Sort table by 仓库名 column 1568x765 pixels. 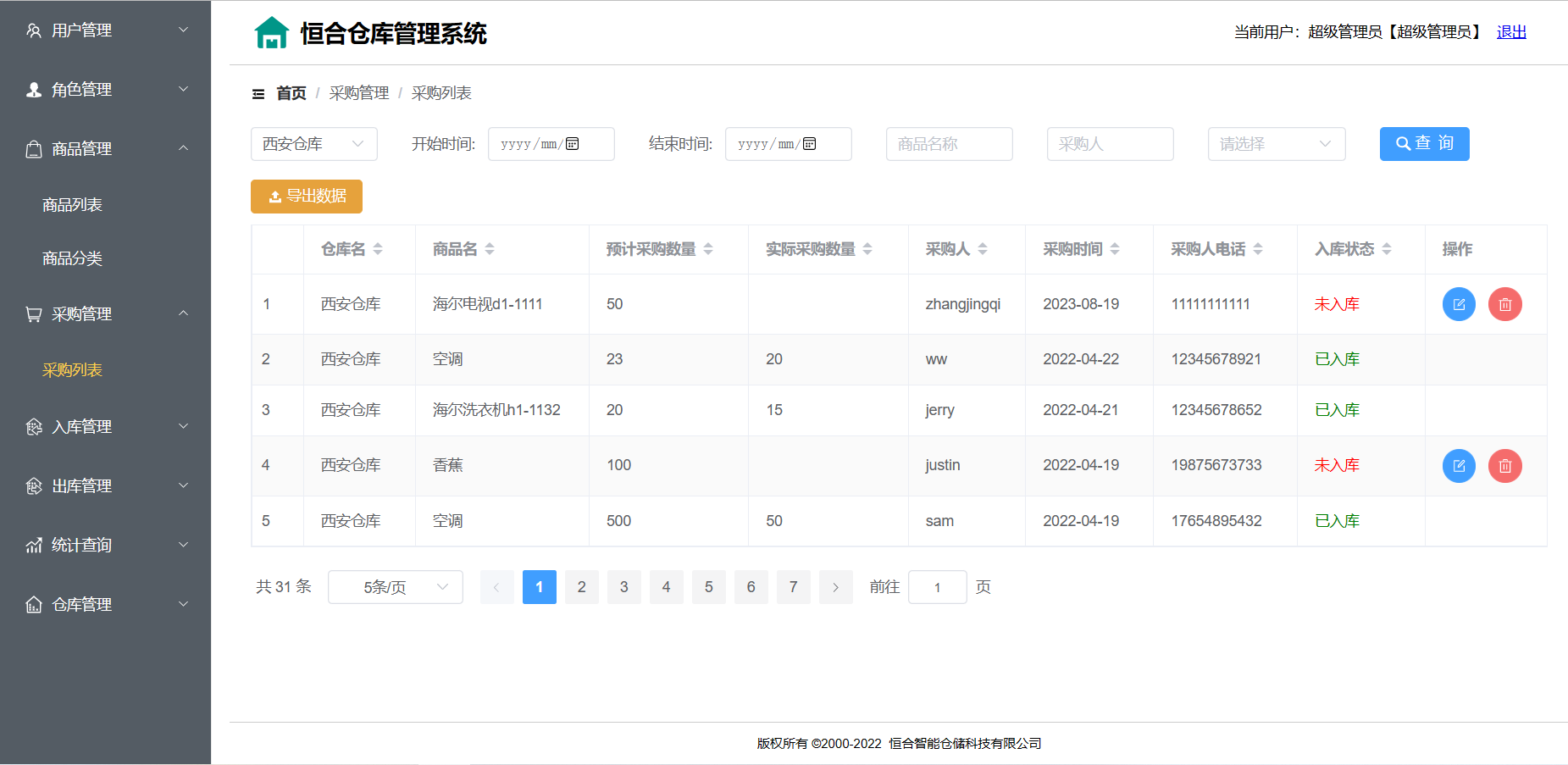[x=378, y=249]
